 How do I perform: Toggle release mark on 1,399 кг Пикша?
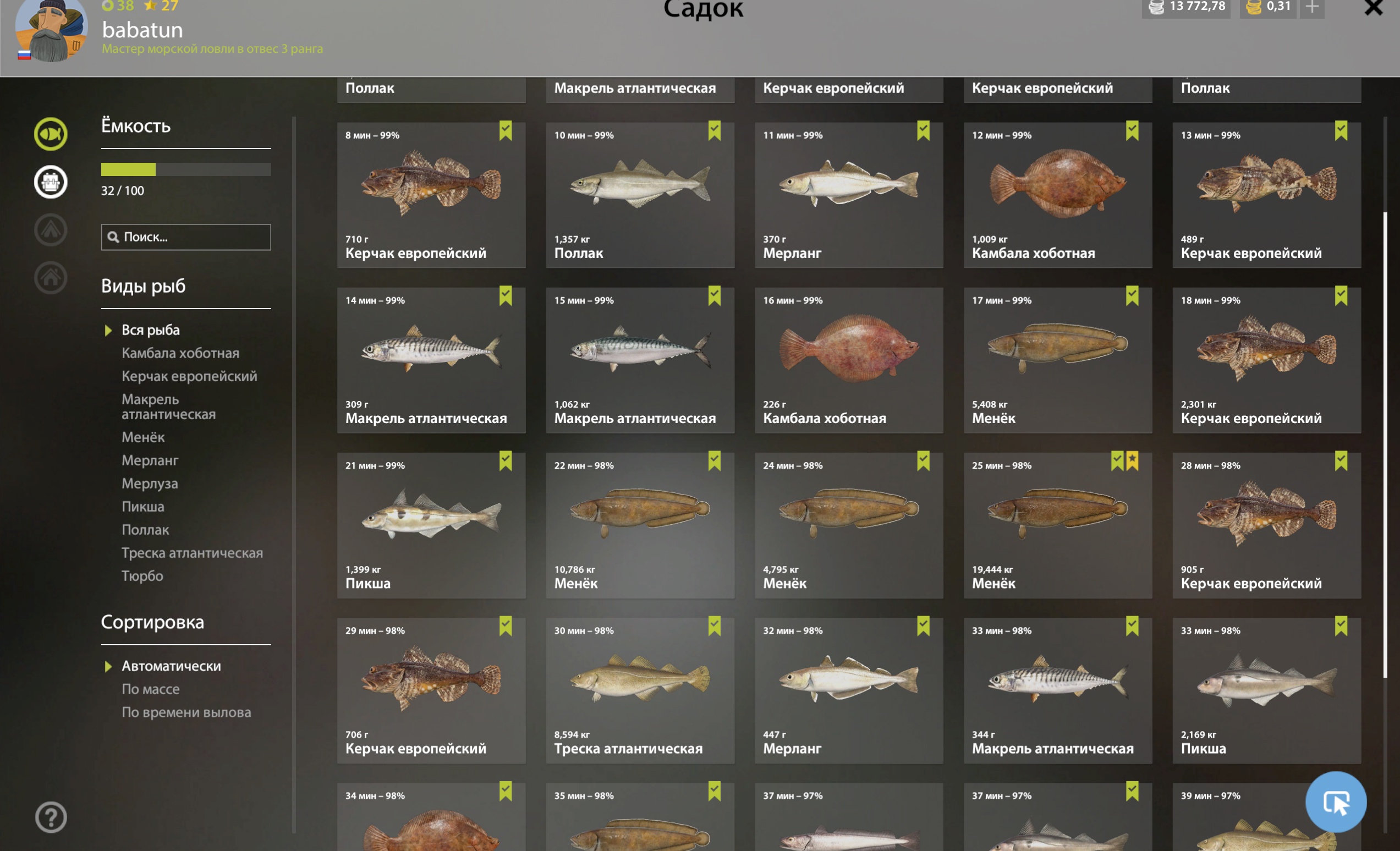506,462
